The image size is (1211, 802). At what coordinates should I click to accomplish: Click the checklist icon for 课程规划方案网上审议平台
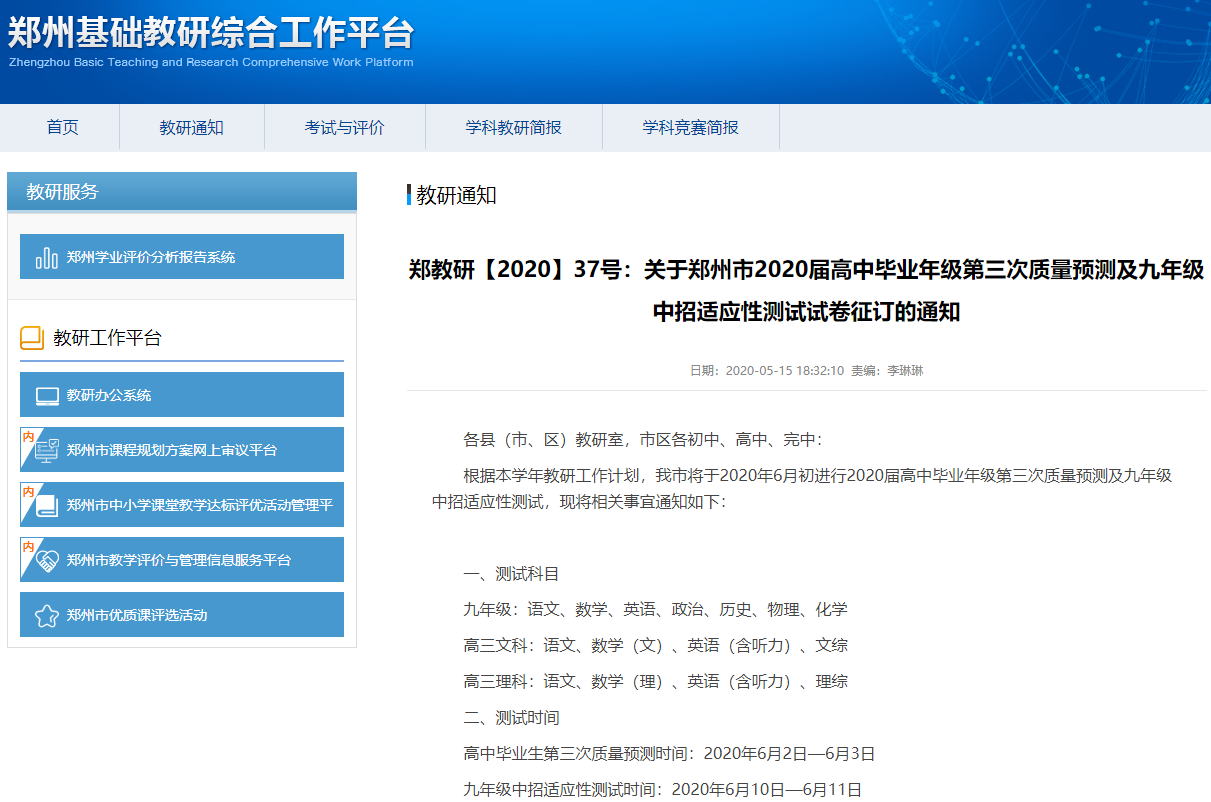click(47, 452)
